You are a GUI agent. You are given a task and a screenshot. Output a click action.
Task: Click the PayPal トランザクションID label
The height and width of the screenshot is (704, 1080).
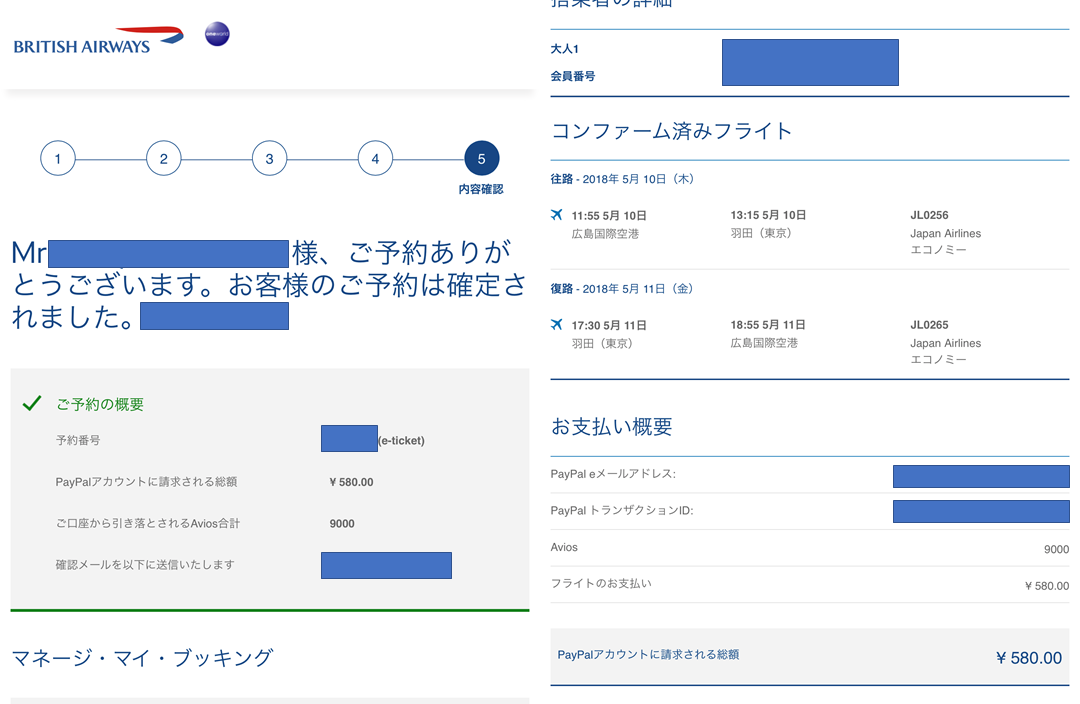[622, 510]
